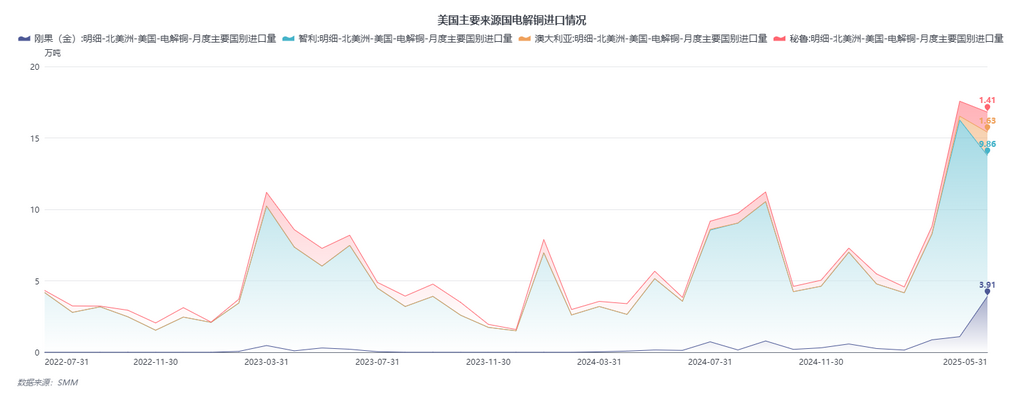The image size is (1024, 399).
Task: Click the 2024-07-31 x-axis date label
Action: [711, 360]
